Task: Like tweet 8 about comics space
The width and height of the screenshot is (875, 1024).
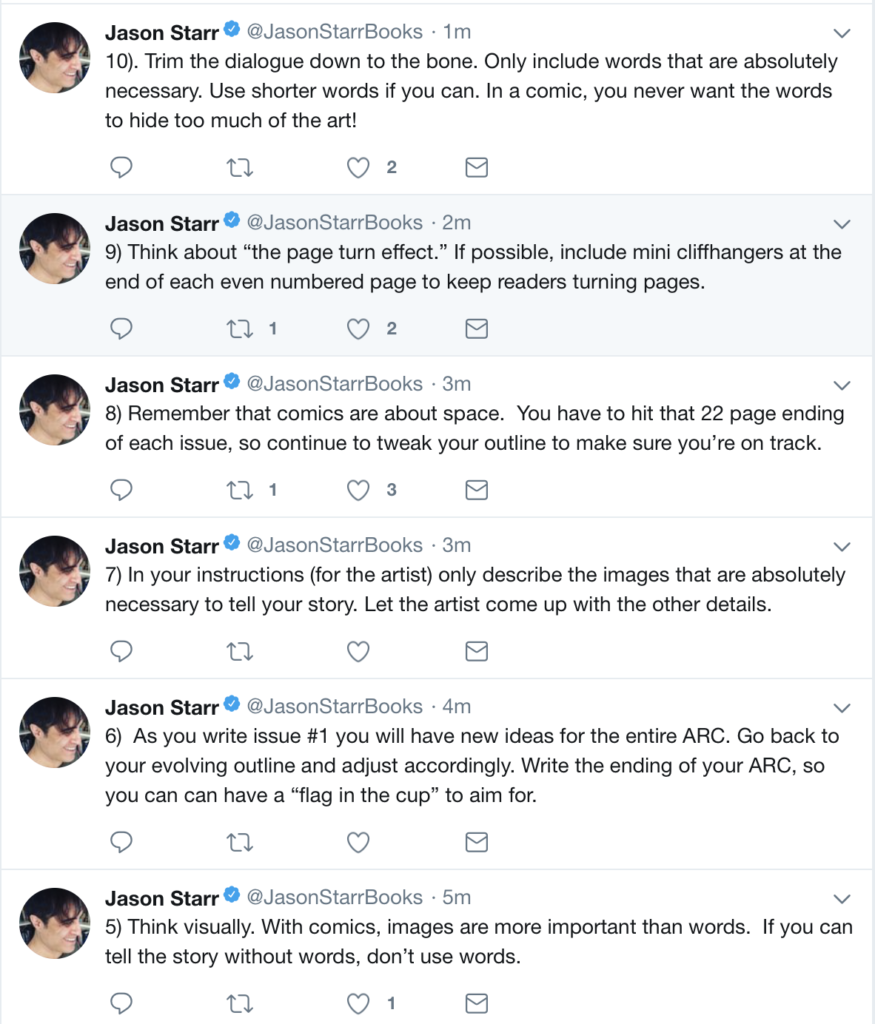Action: tap(358, 490)
